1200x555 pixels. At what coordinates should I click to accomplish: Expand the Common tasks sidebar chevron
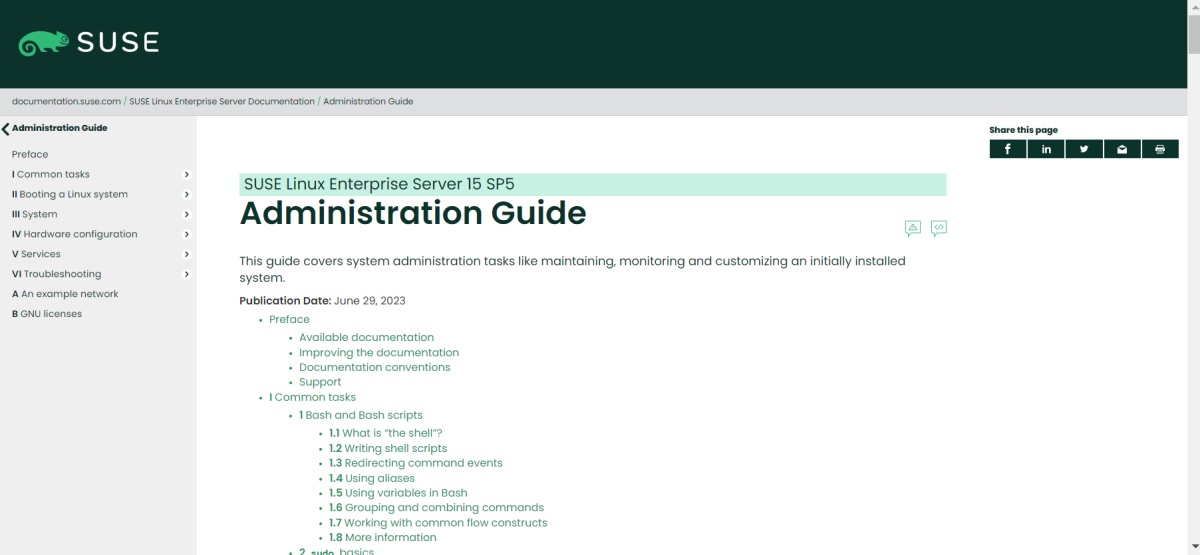[x=187, y=174]
